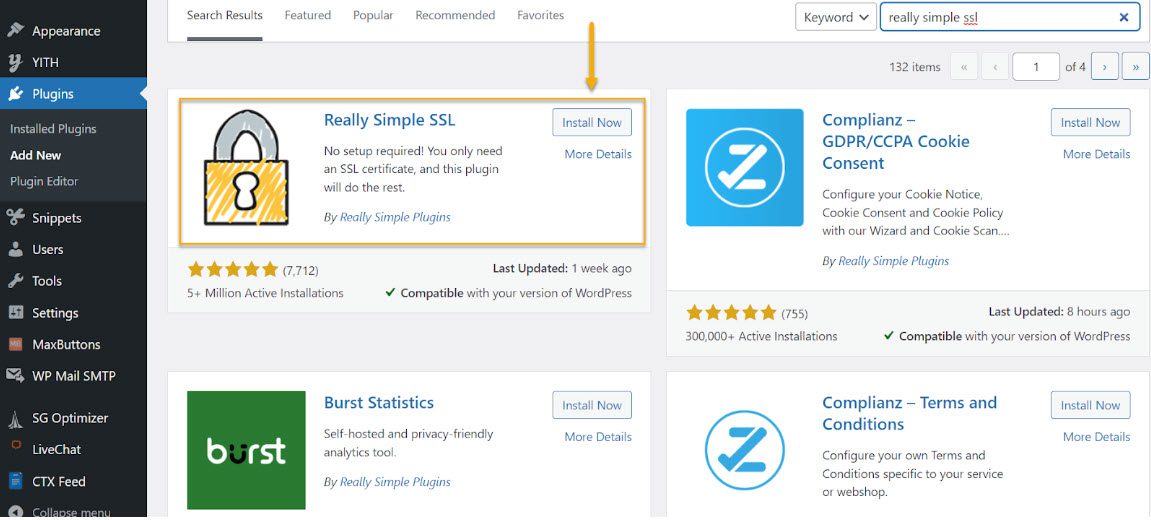Switch to the Favorites tab
This screenshot has height=520, width=1151.
pos(540,15)
